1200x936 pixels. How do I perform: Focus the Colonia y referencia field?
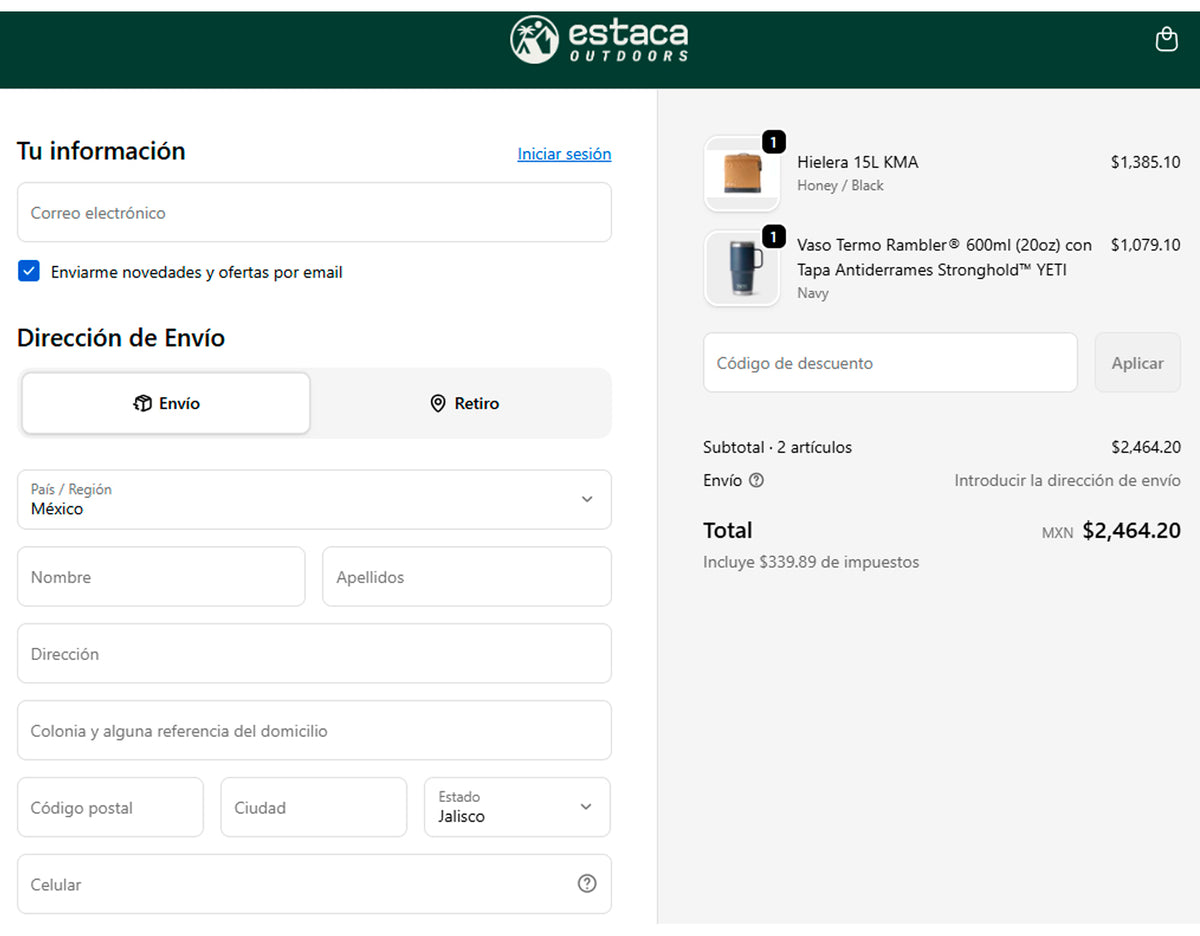click(314, 731)
